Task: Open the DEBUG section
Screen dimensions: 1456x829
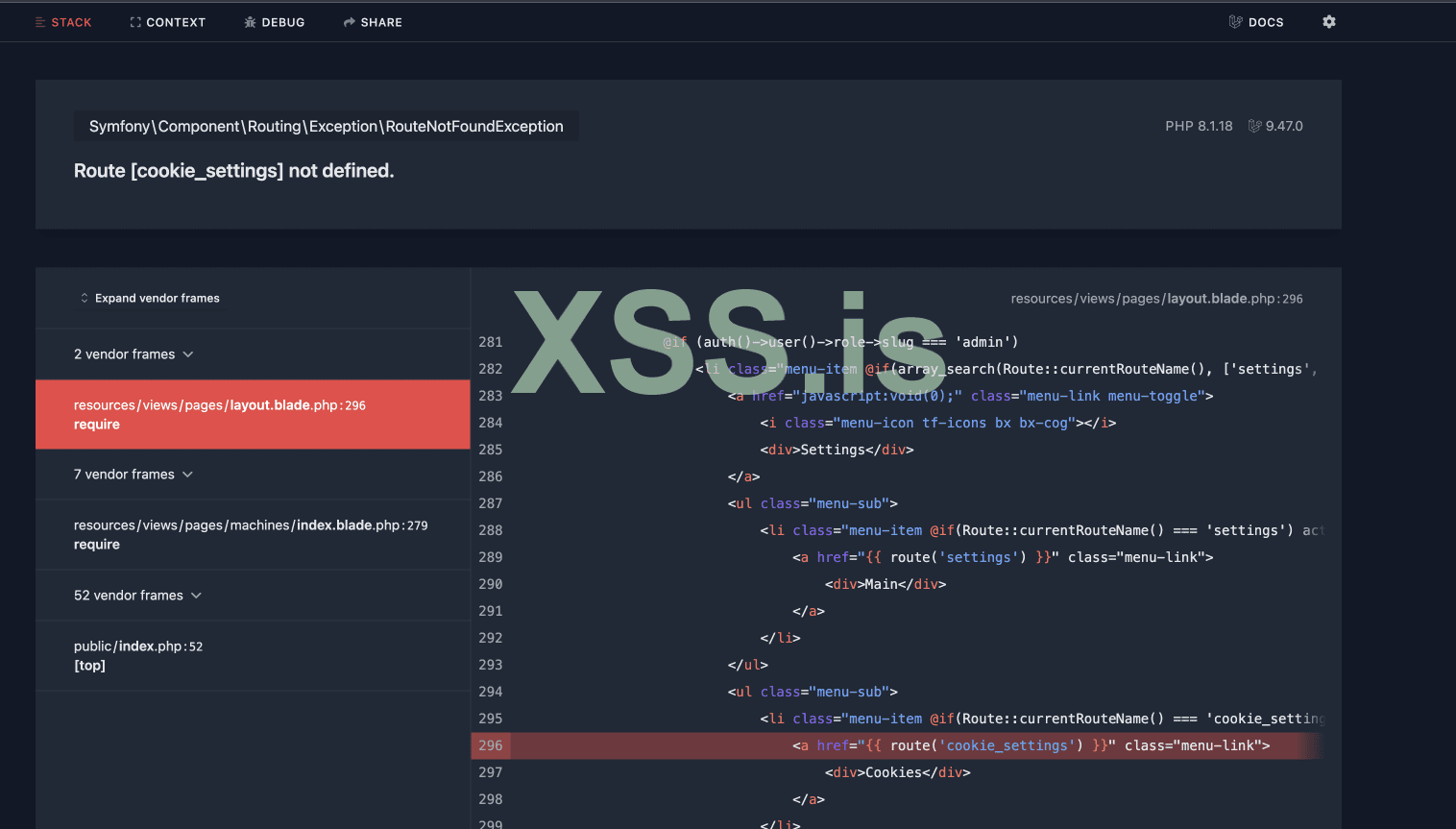Action: point(275,22)
